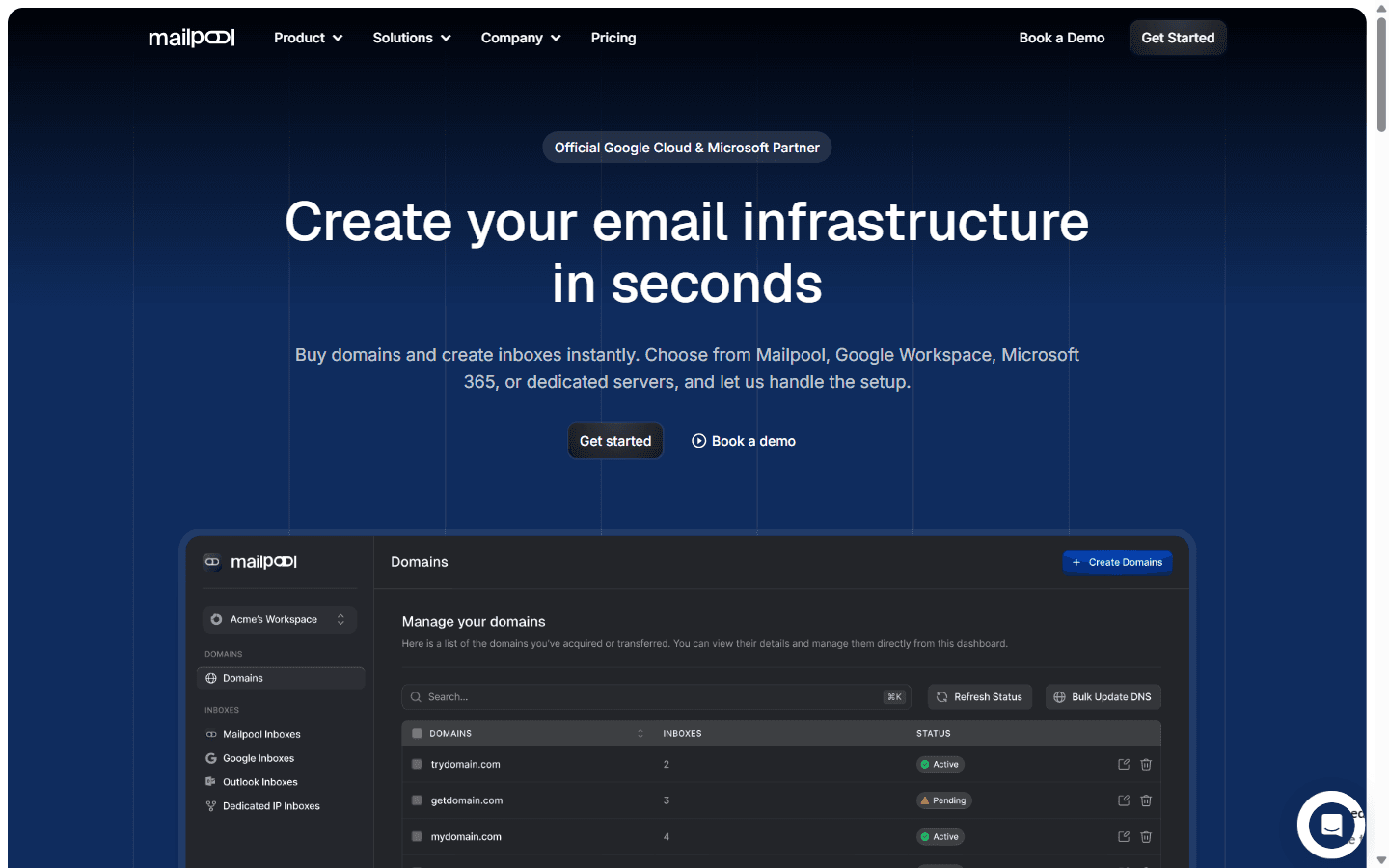Click the mailpool logo in dashboard sidebar
Image resolution: width=1389 pixels, height=868 pixels.
pyautogui.click(x=250, y=561)
